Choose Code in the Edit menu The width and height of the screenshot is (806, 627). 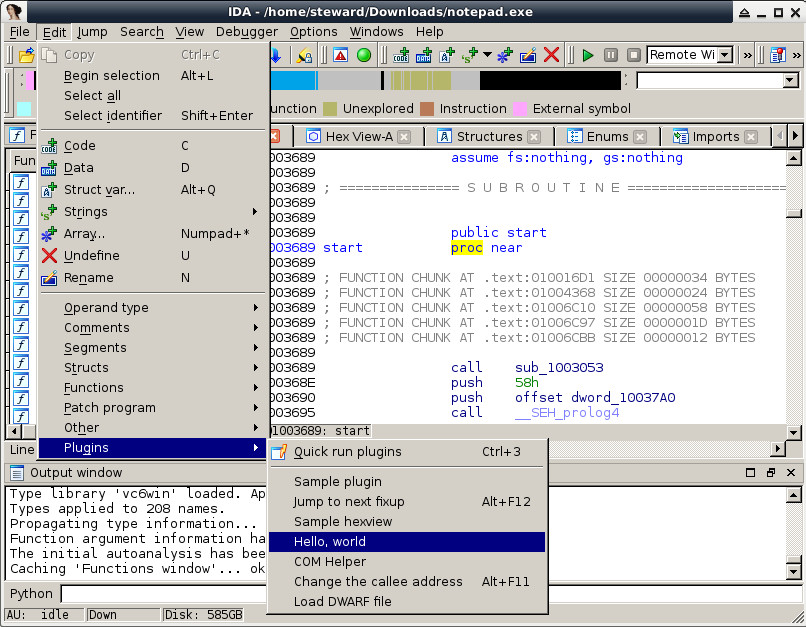click(x=153, y=146)
